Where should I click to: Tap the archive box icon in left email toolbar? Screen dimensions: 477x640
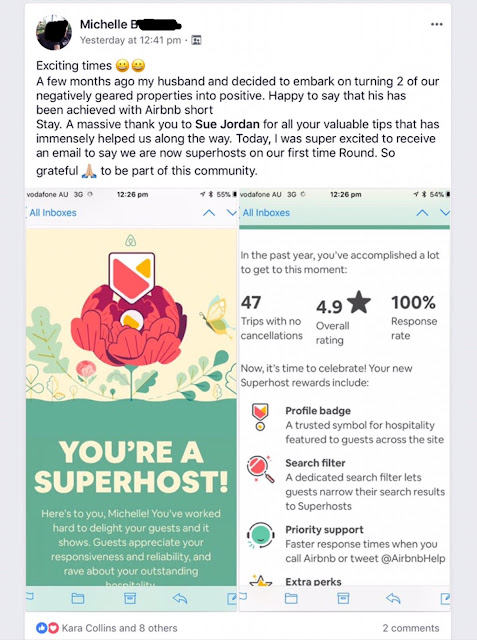click(x=130, y=598)
